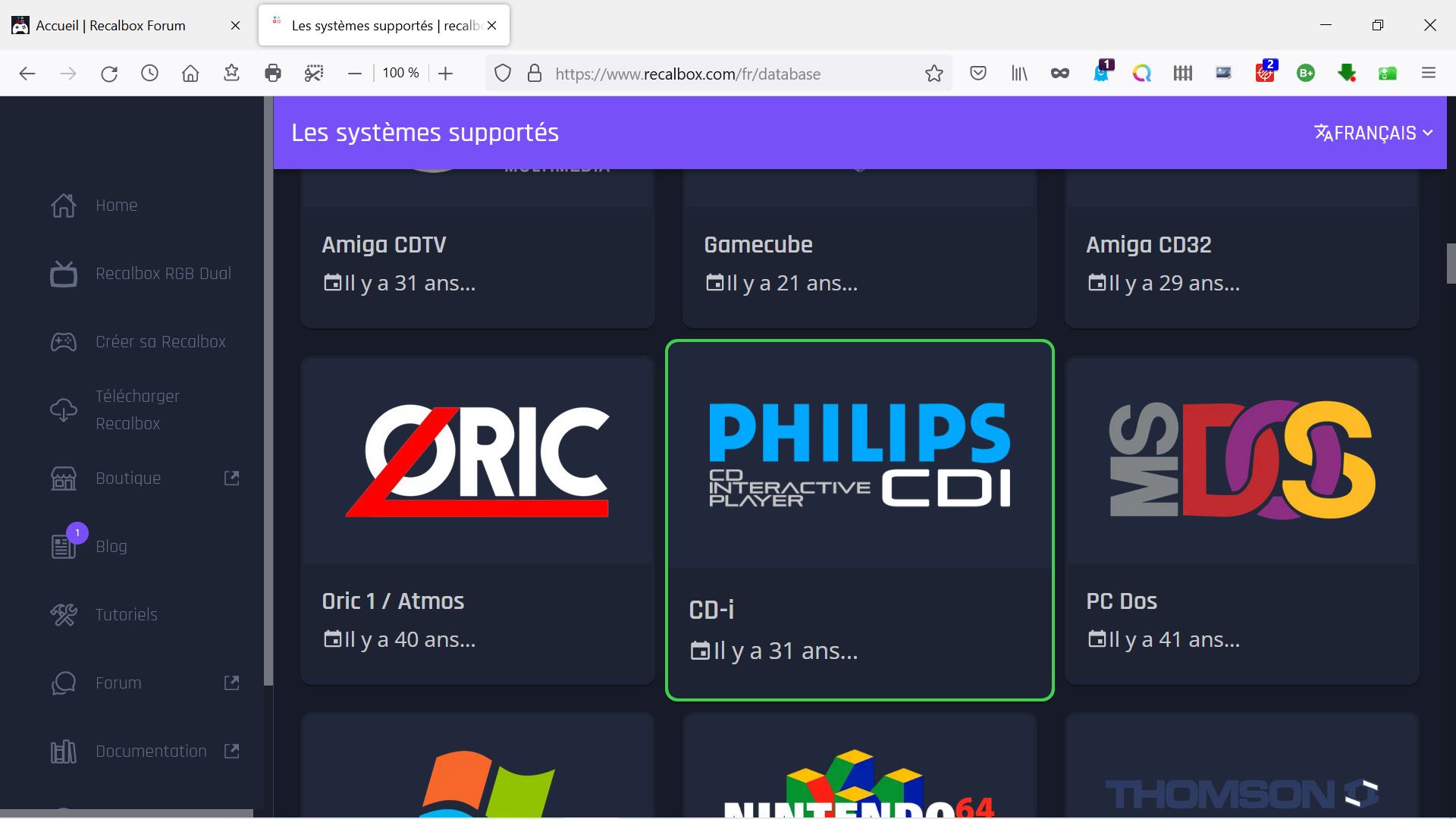Click cloud download icon beside Télécharger
This screenshot has width=1456, height=819.
pyautogui.click(x=64, y=410)
